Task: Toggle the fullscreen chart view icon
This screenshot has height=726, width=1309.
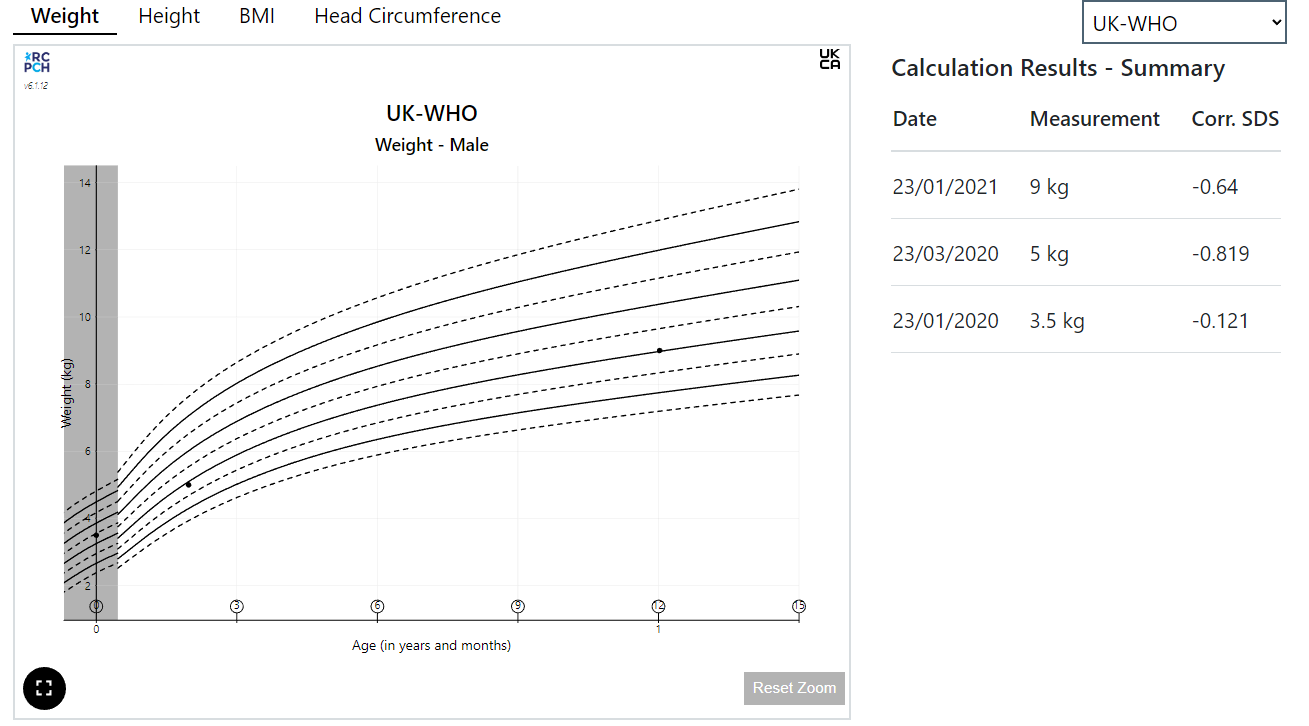Action: tap(44, 688)
